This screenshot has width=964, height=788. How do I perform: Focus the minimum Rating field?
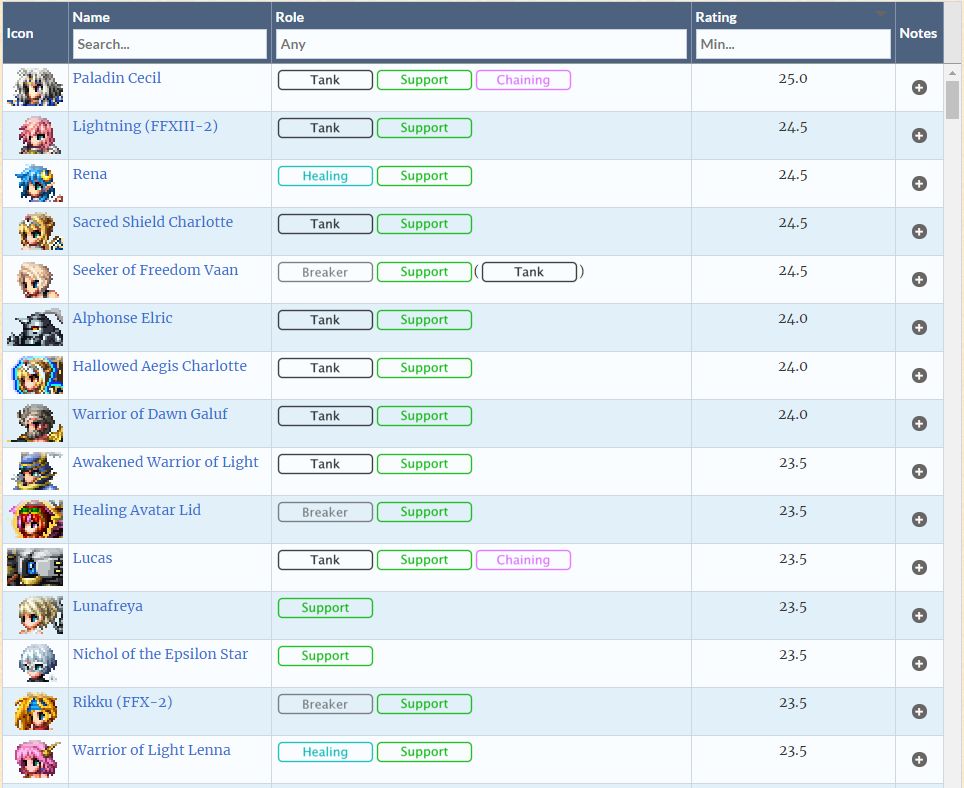793,44
